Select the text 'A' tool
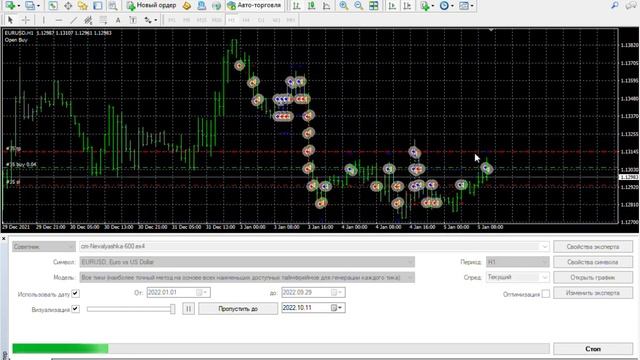The image size is (640, 360). [x=118, y=20]
